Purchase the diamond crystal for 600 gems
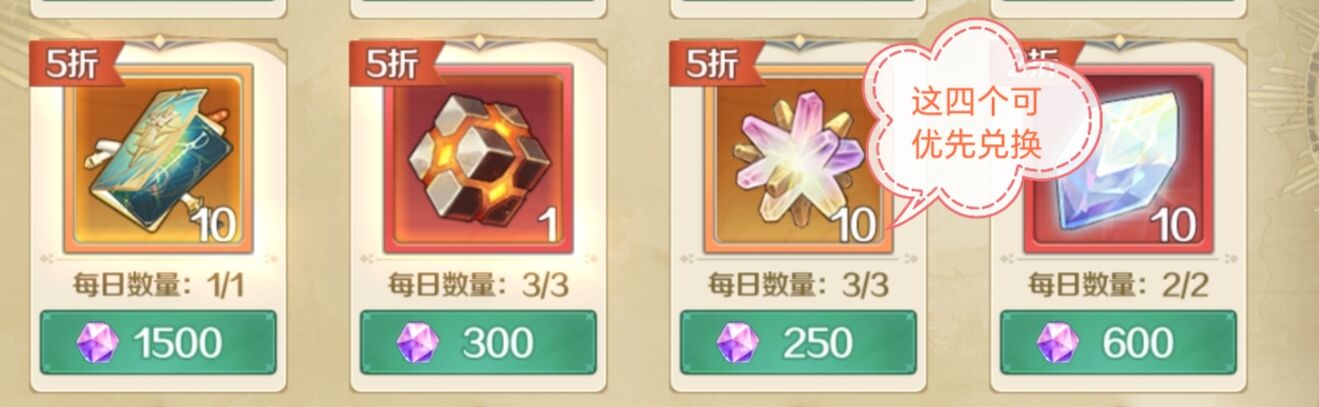The image size is (1319, 407). pyautogui.click(x=1118, y=343)
